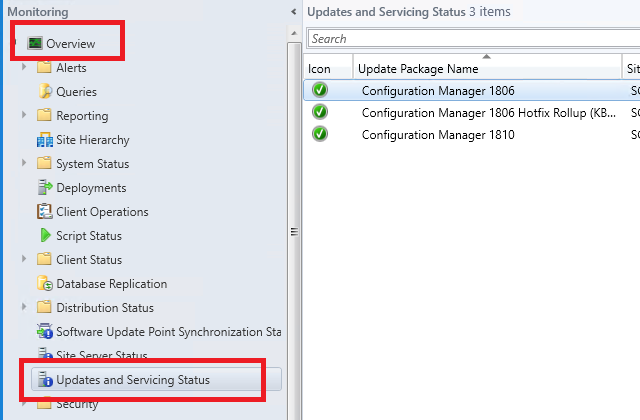640x420 pixels.
Task: Sort by Update Package Name column
Action: [487, 69]
